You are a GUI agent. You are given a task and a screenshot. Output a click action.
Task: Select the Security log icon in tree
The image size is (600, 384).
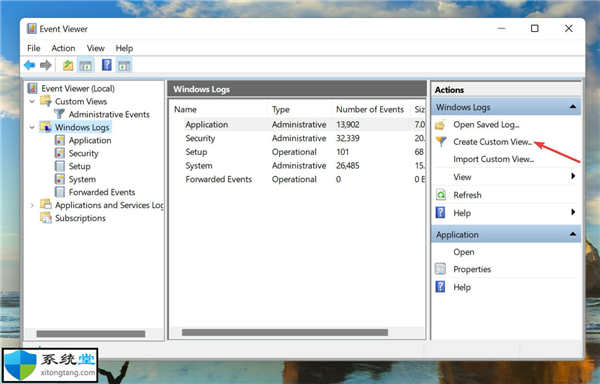pos(60,153)
